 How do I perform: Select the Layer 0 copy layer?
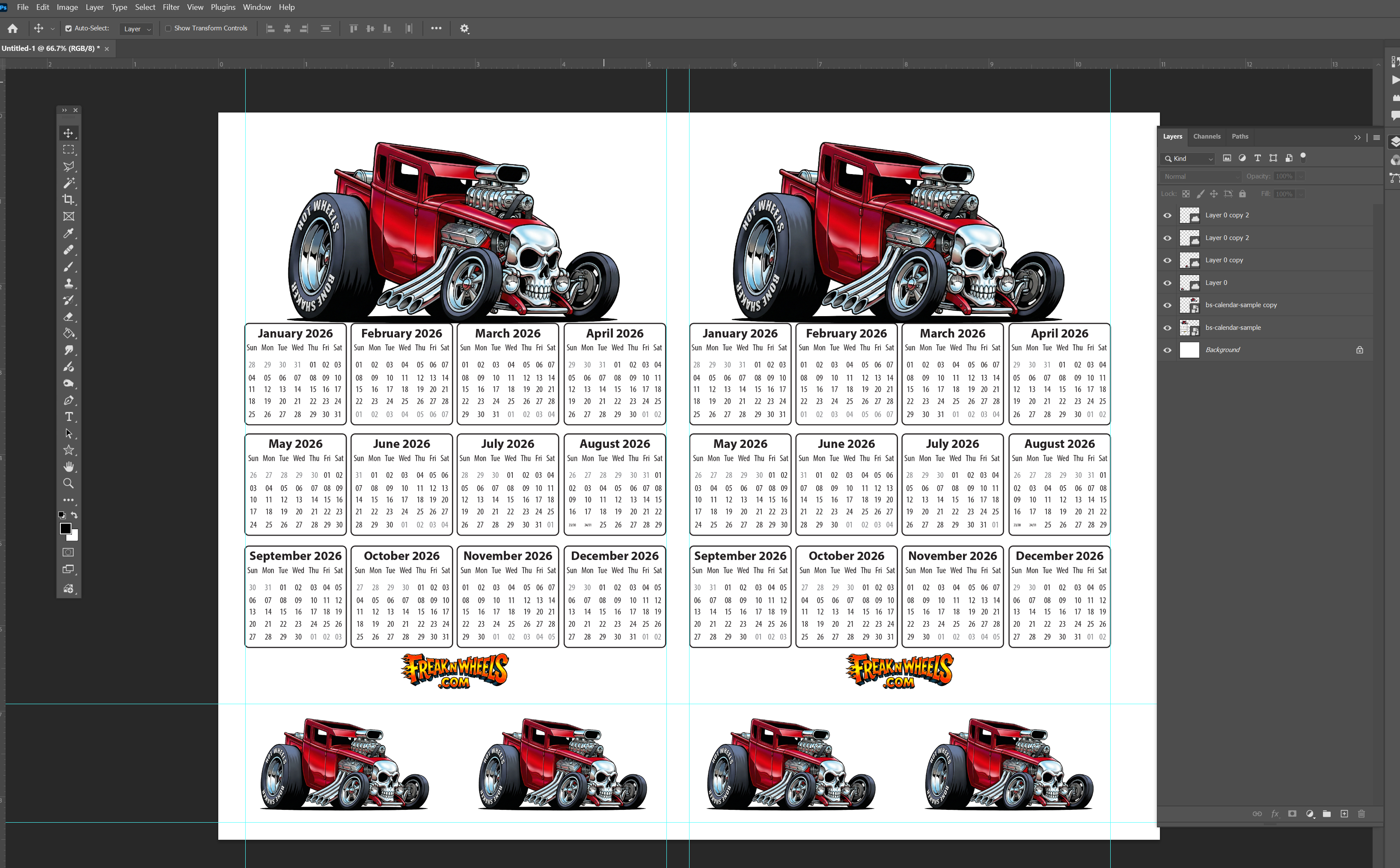tap(1224, 260)
